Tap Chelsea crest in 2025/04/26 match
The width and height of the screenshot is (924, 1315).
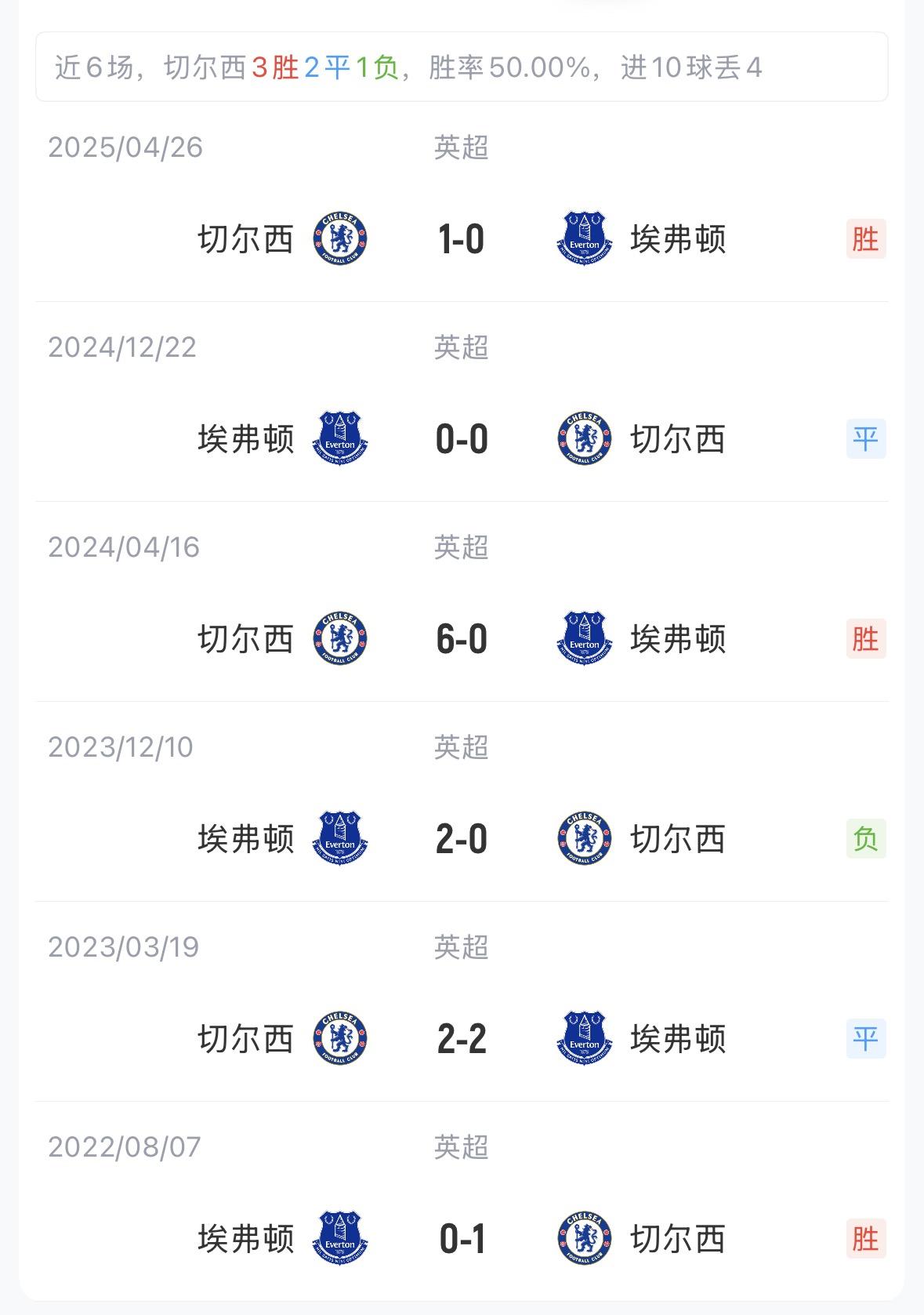pos(340,238)
